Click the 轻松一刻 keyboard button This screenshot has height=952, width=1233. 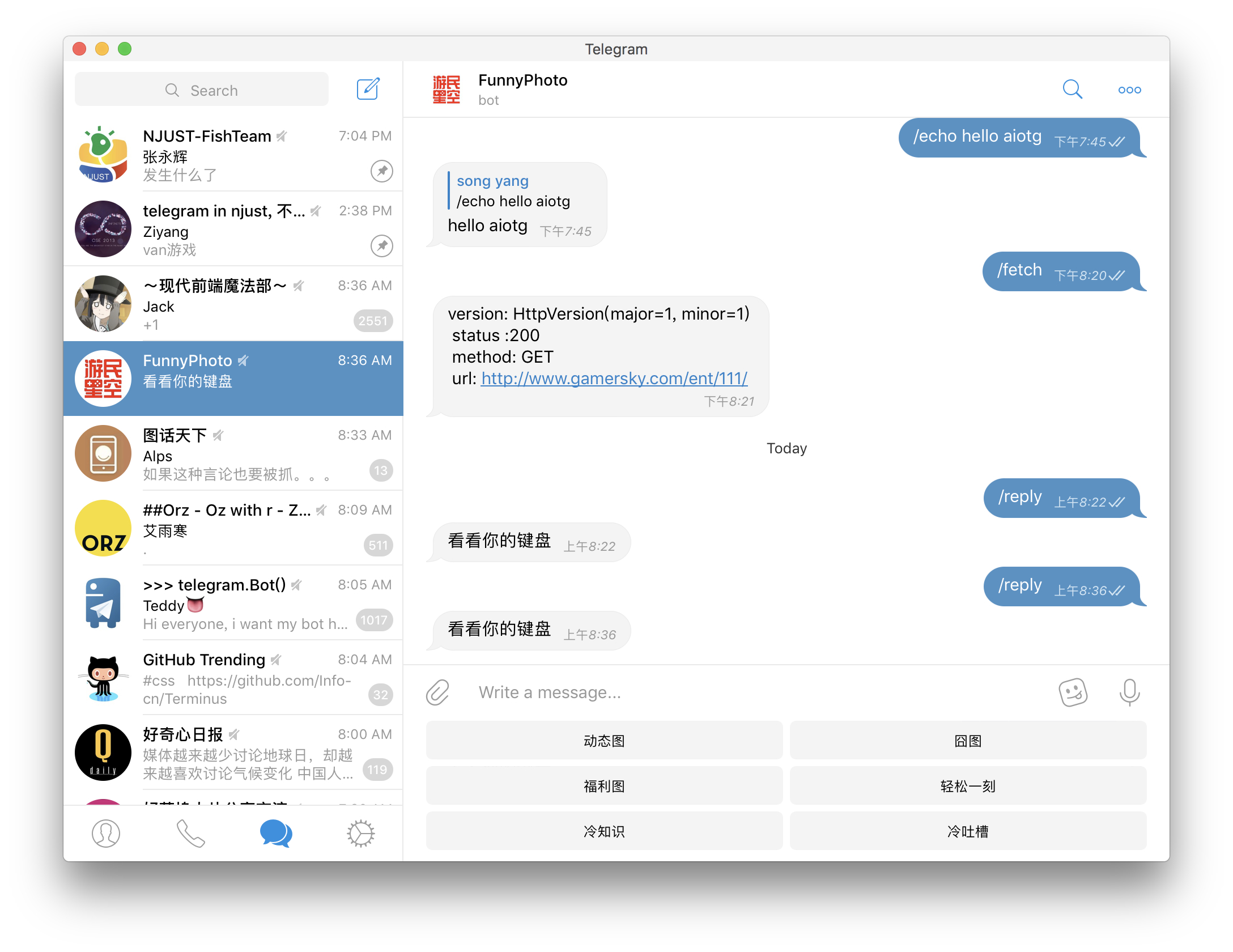[968, 785]
